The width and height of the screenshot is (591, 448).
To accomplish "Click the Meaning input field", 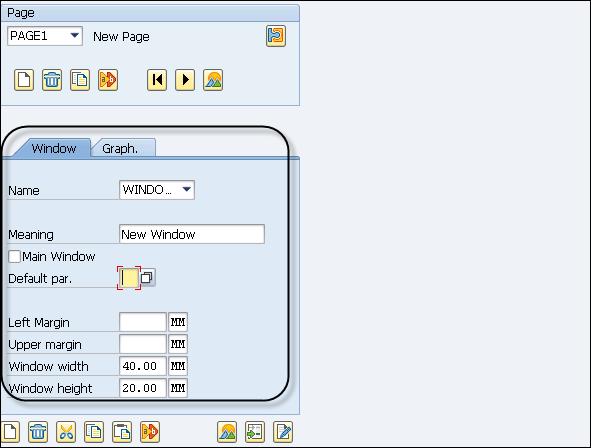I will 192,234.
